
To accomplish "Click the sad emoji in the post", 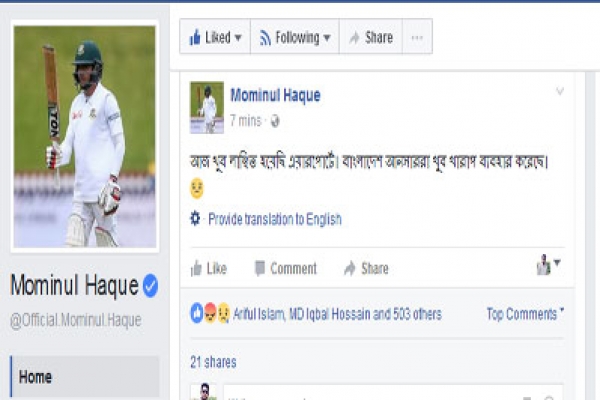I will coord(197,189).
